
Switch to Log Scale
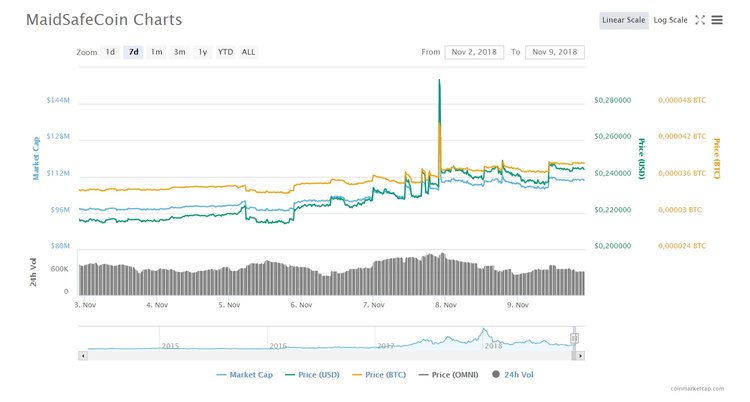click(x=670, y=20)
